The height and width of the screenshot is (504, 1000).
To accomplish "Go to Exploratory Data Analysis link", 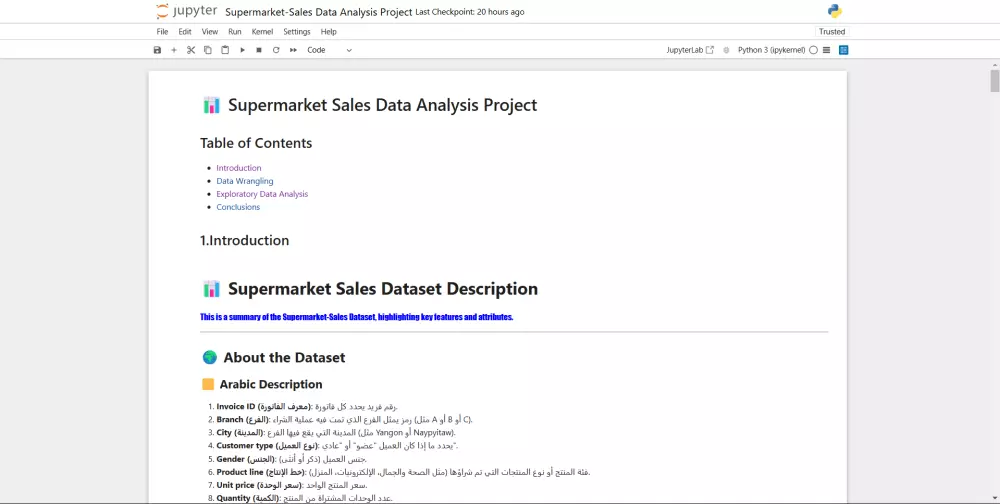I will [262, 194].
